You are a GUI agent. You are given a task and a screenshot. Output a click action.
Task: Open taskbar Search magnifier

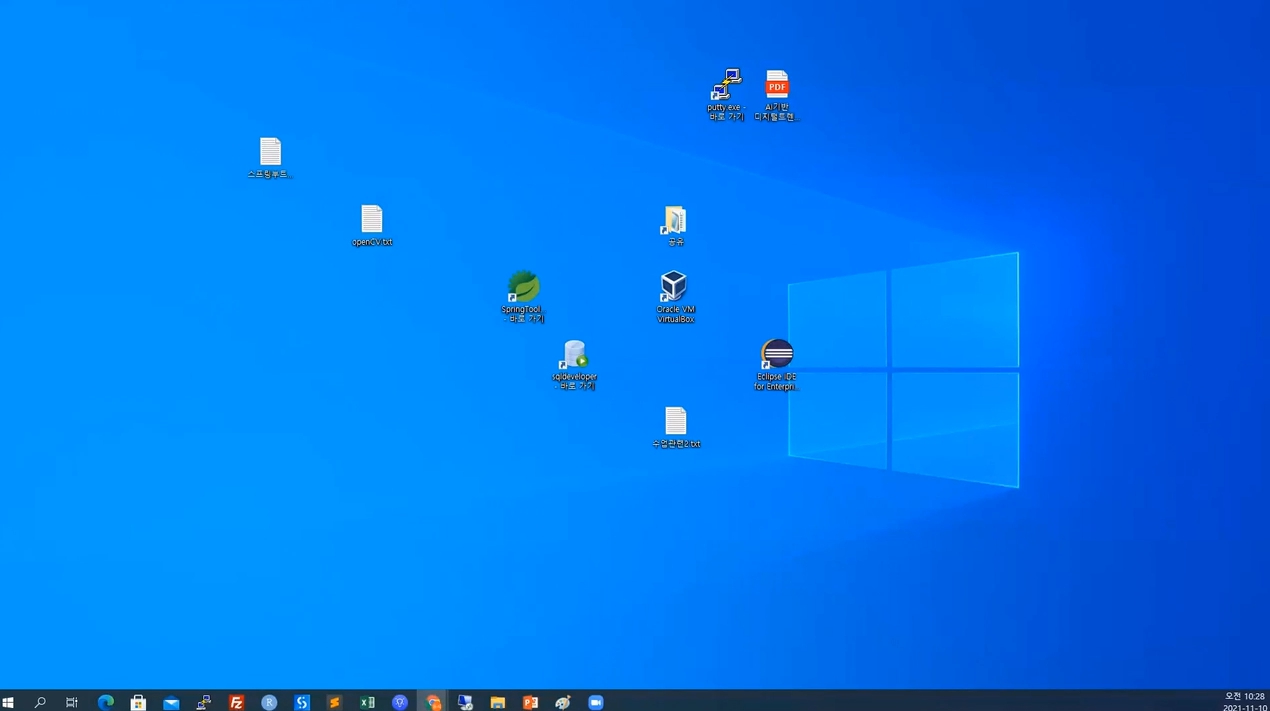(40, 702)
